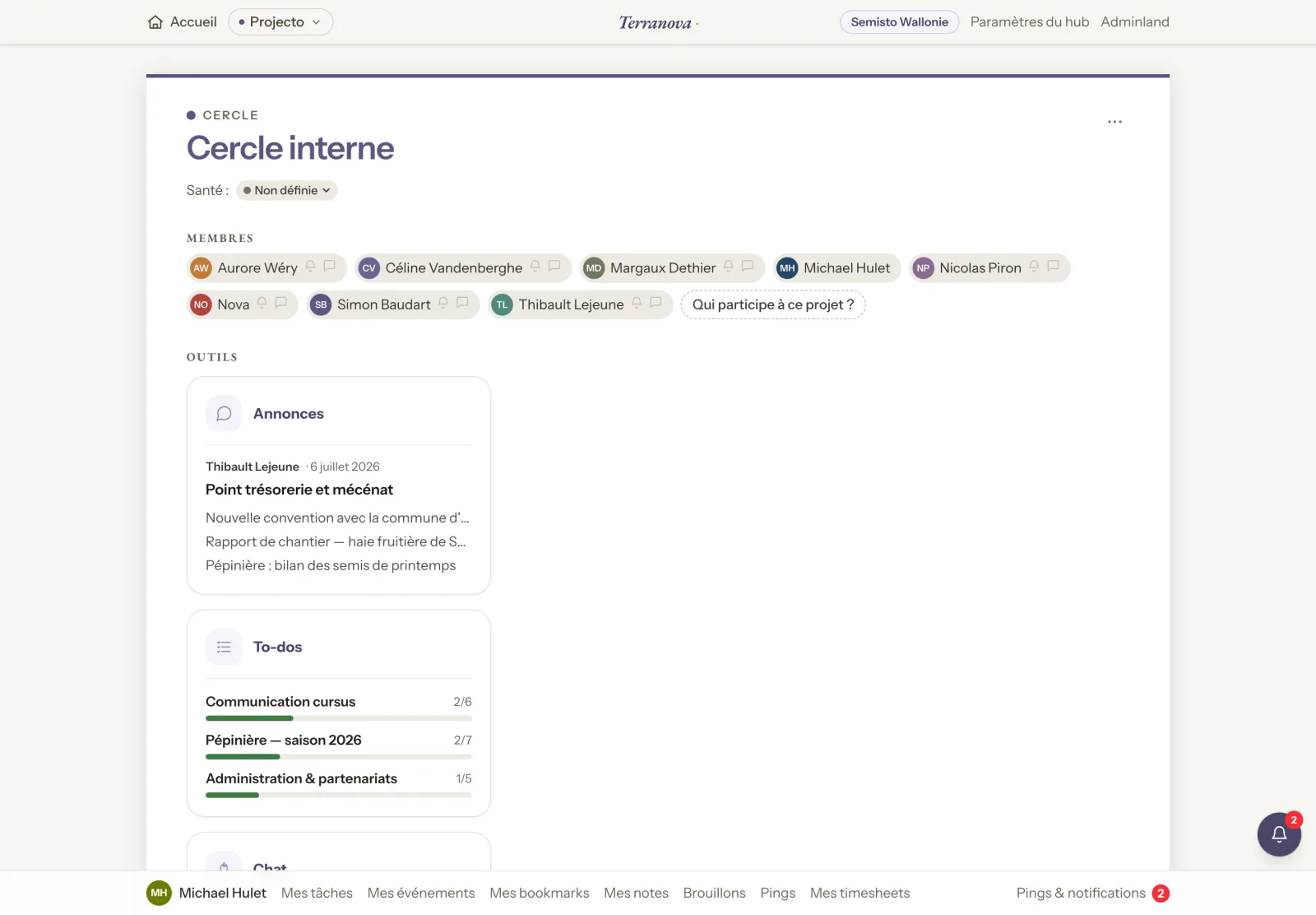Click chat bubble icon next to Margaux Dethier

coord(748,267)
